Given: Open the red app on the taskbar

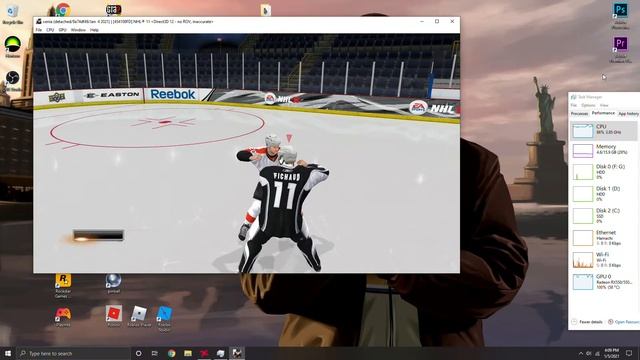Looking at the screenshot, I should click(x=204, y=353).
